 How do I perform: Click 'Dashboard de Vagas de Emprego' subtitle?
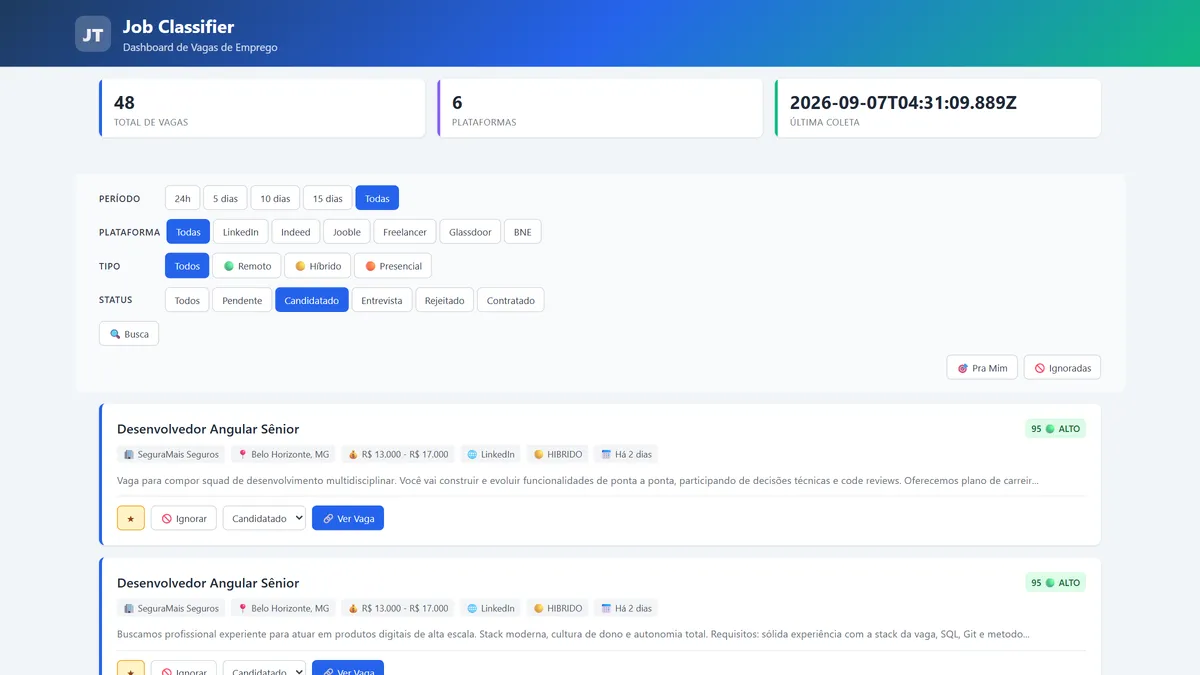[200, 47]
